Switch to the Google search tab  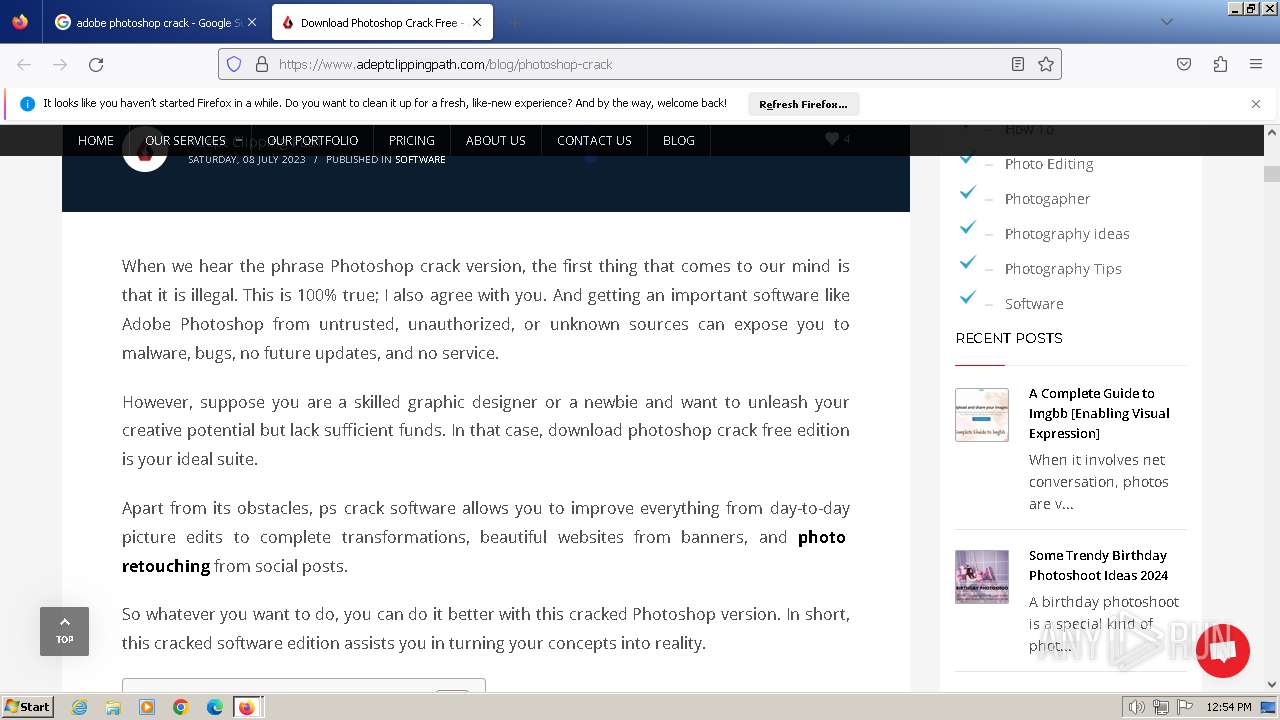point(156,22)
